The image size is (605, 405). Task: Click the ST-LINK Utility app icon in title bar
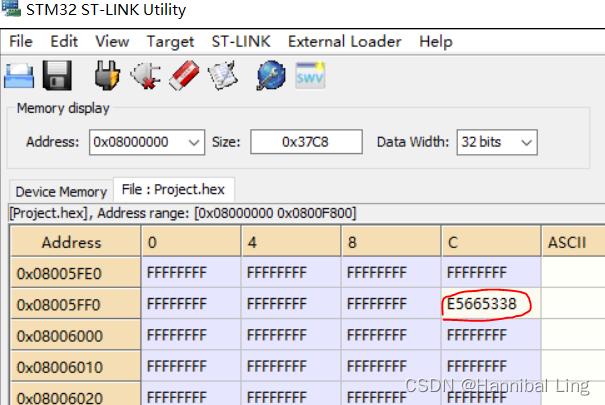[x=11, y=8]
